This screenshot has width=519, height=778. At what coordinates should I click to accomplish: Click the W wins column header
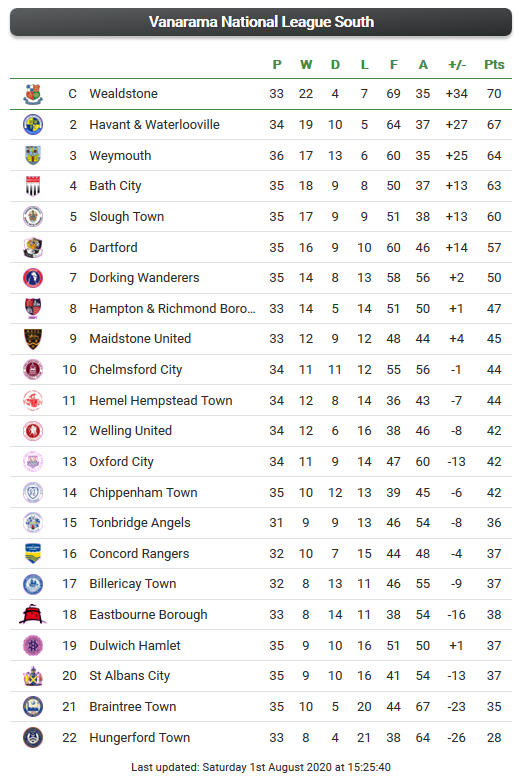(x=306, y=65)
